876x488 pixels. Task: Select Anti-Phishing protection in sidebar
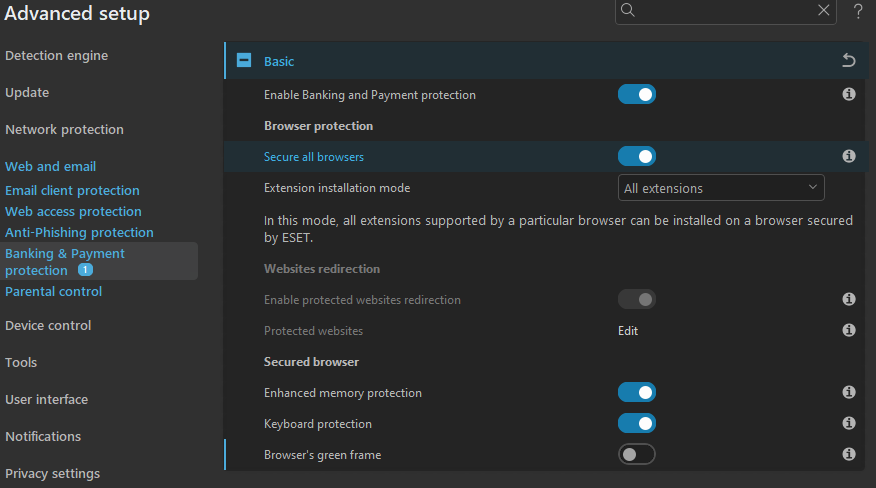point(79,233)
